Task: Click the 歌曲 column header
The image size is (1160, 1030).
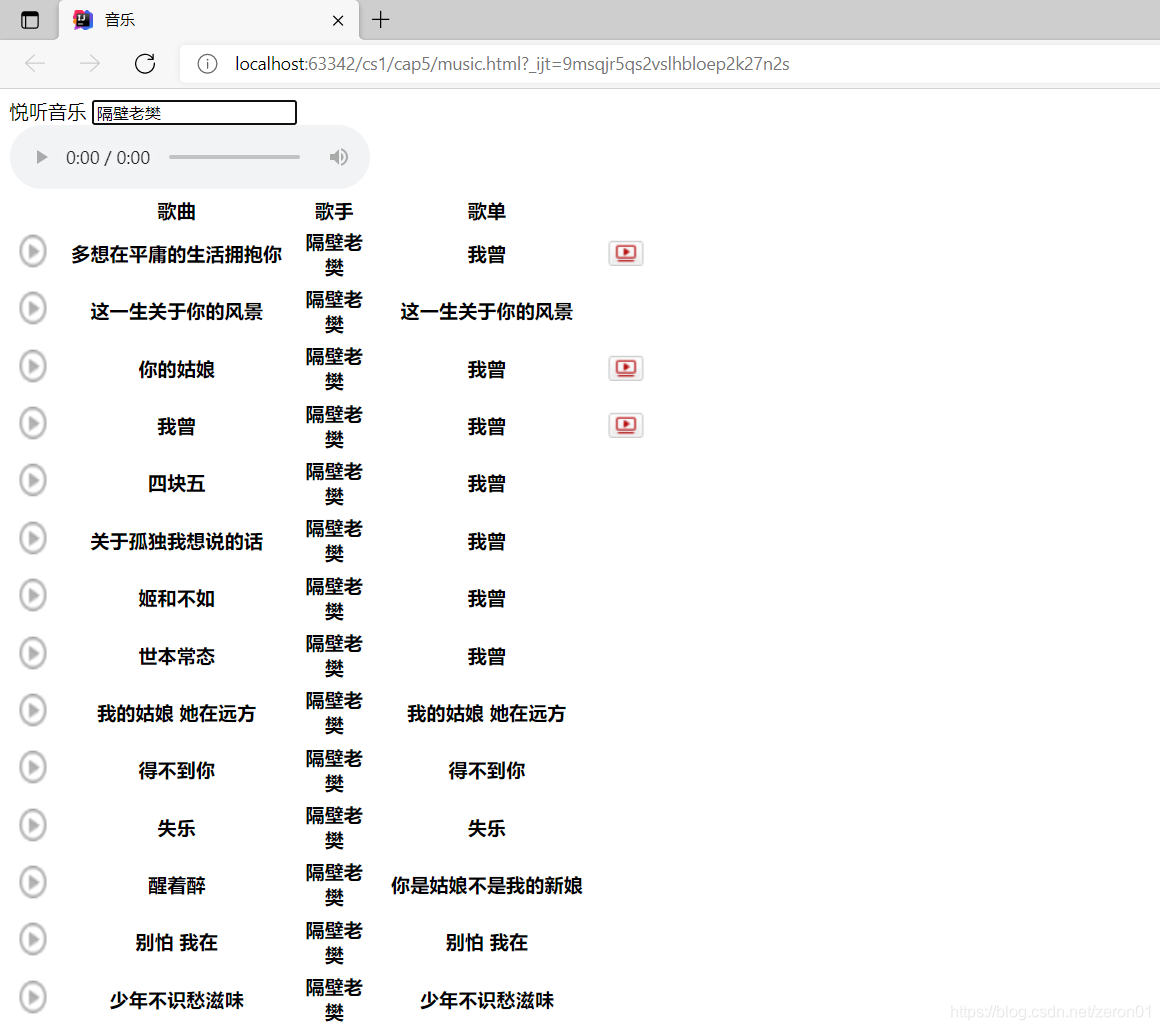Action: pyautogui.click(x=176, y=211)
